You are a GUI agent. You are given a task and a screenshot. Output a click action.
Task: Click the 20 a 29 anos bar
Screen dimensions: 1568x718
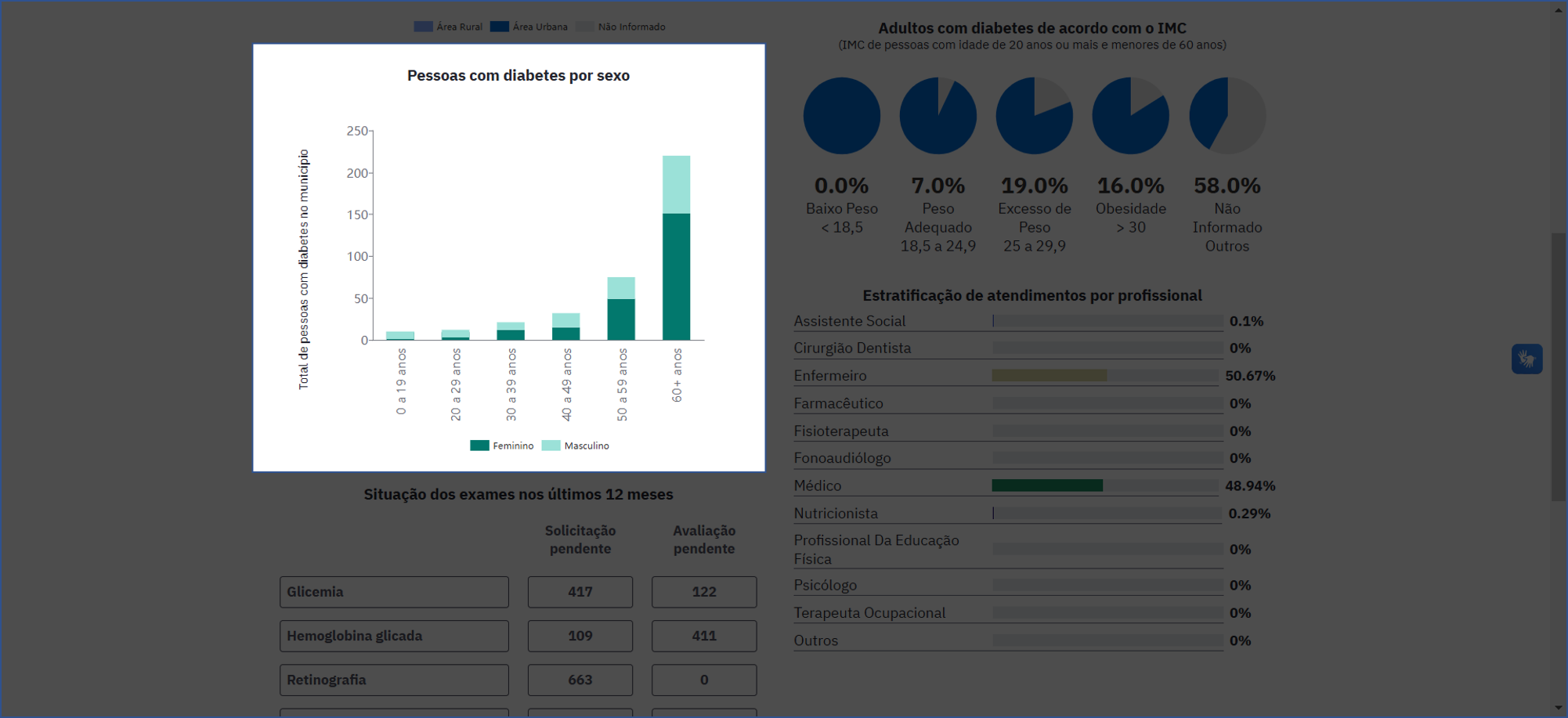455,335
